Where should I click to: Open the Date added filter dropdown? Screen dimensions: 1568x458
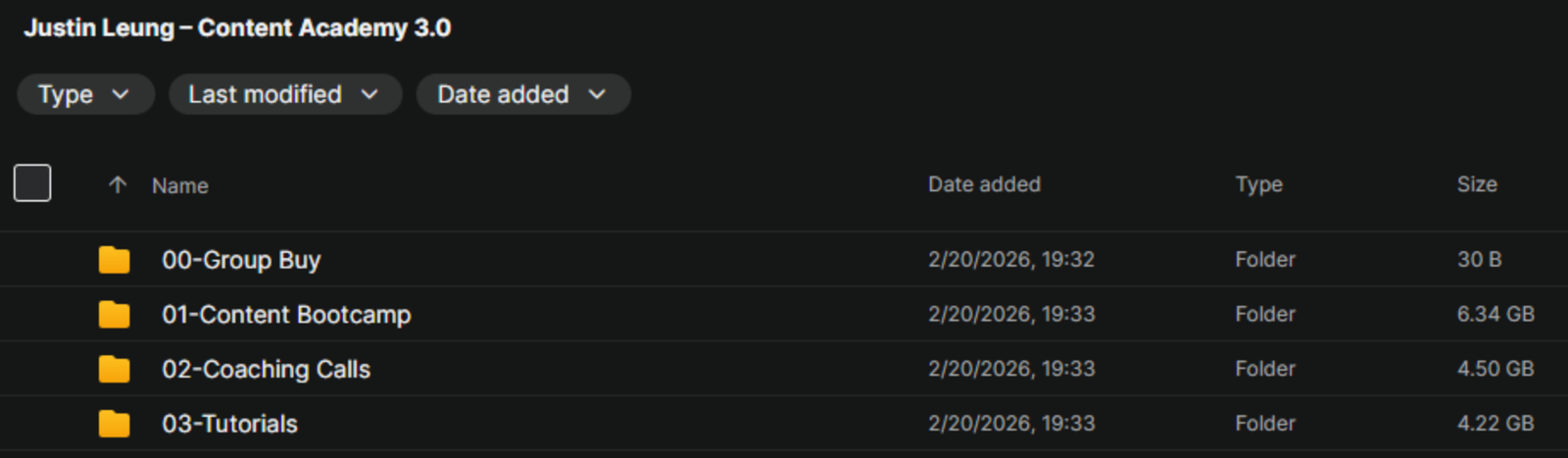coord(522,94)
